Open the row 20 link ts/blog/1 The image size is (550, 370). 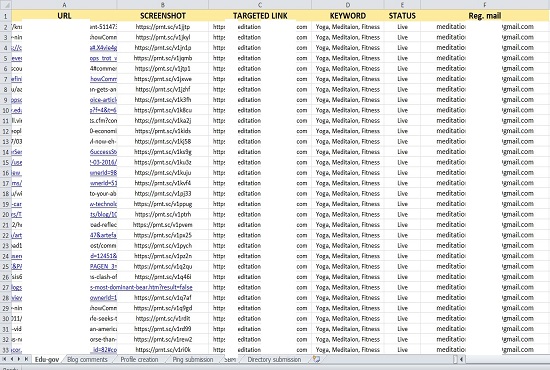(x=103, y=214)
